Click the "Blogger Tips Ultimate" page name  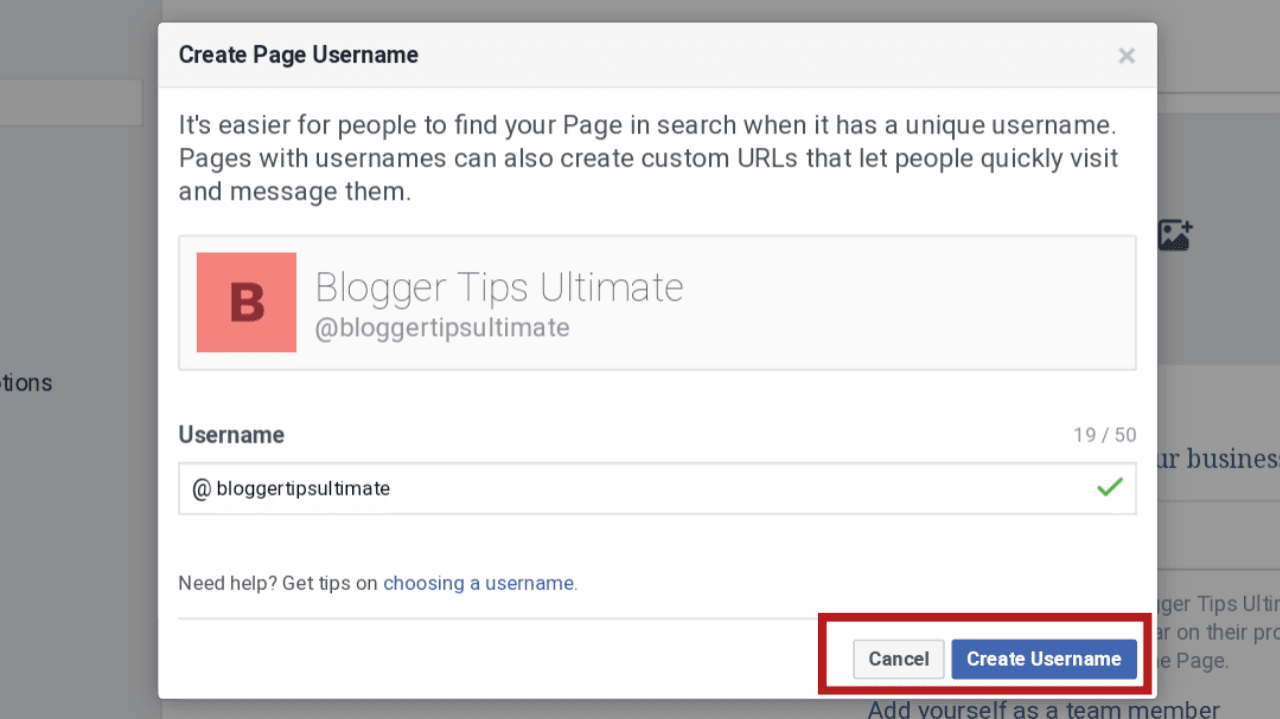[499, 288]
